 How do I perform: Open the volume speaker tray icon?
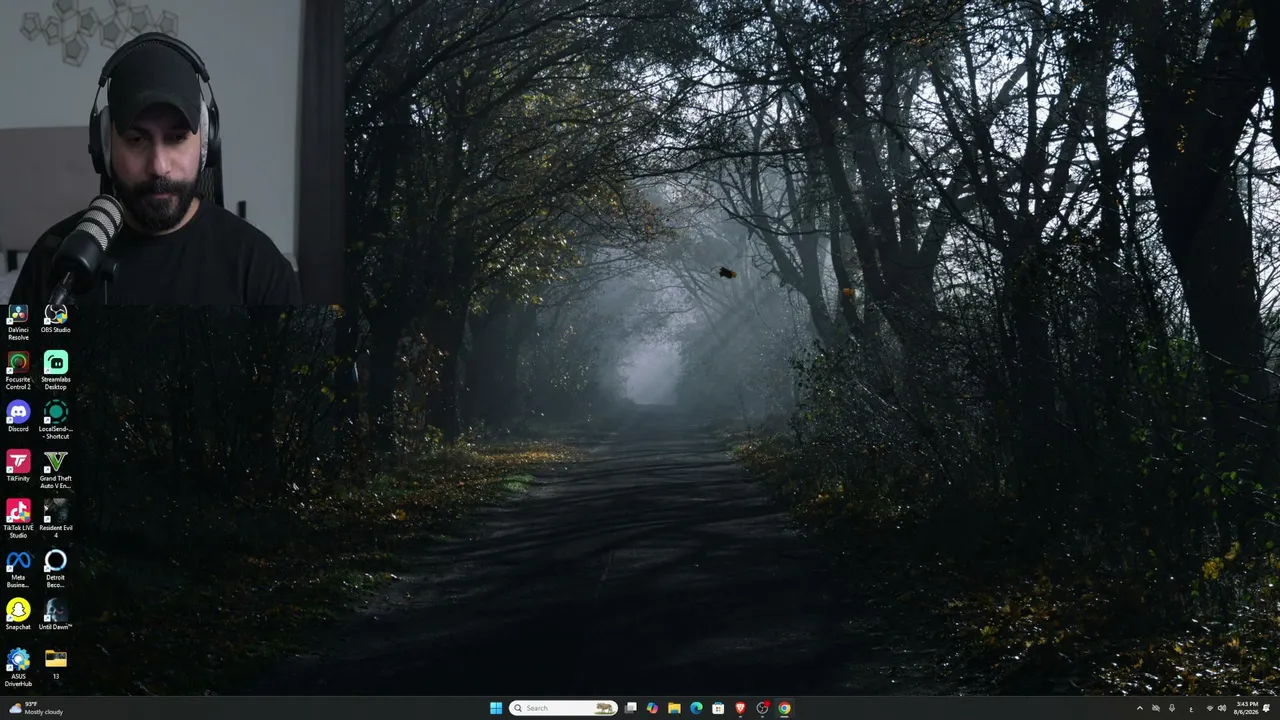pos(1222,708)
